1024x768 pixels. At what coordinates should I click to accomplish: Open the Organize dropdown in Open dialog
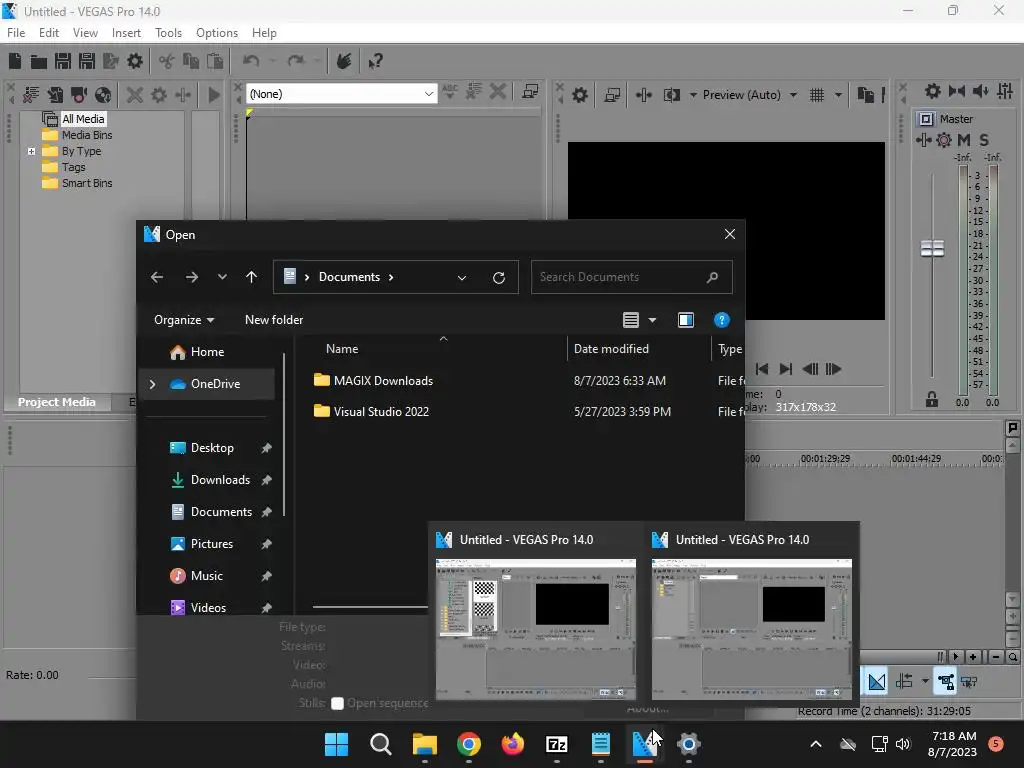pos(184,320)
